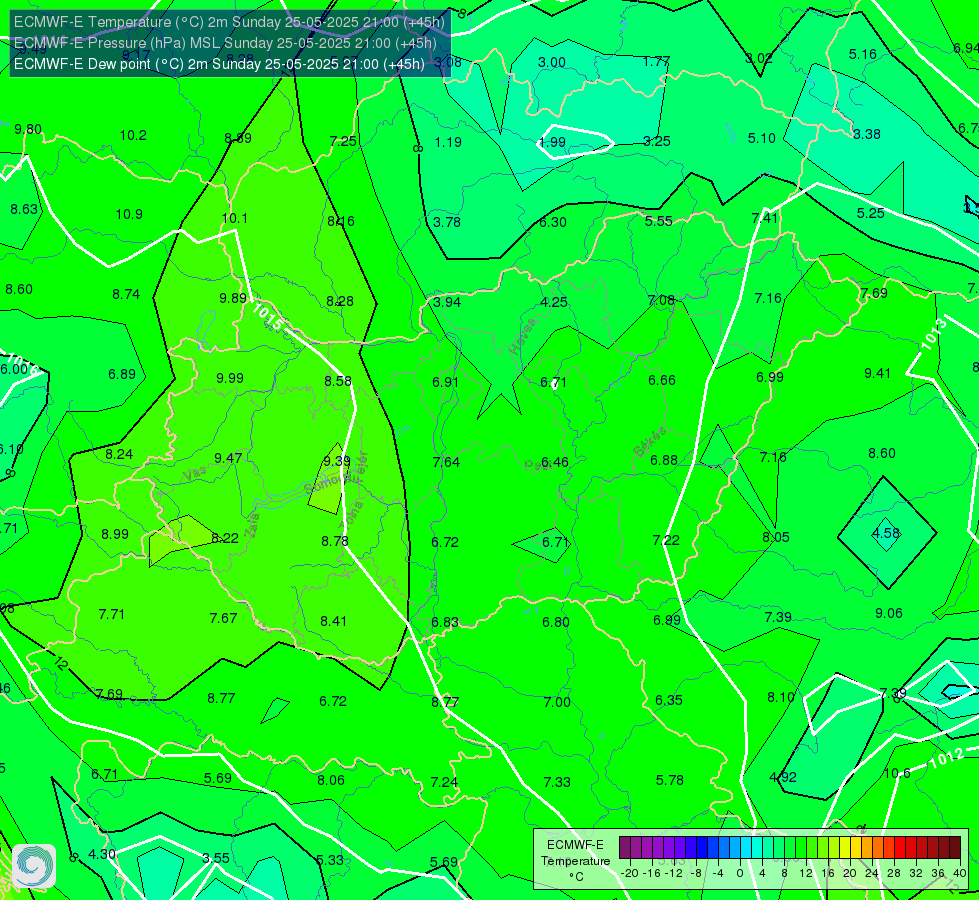Click the grid value '10.6'
The width and height of the screenshot is (979, 900).
(897, 773)
